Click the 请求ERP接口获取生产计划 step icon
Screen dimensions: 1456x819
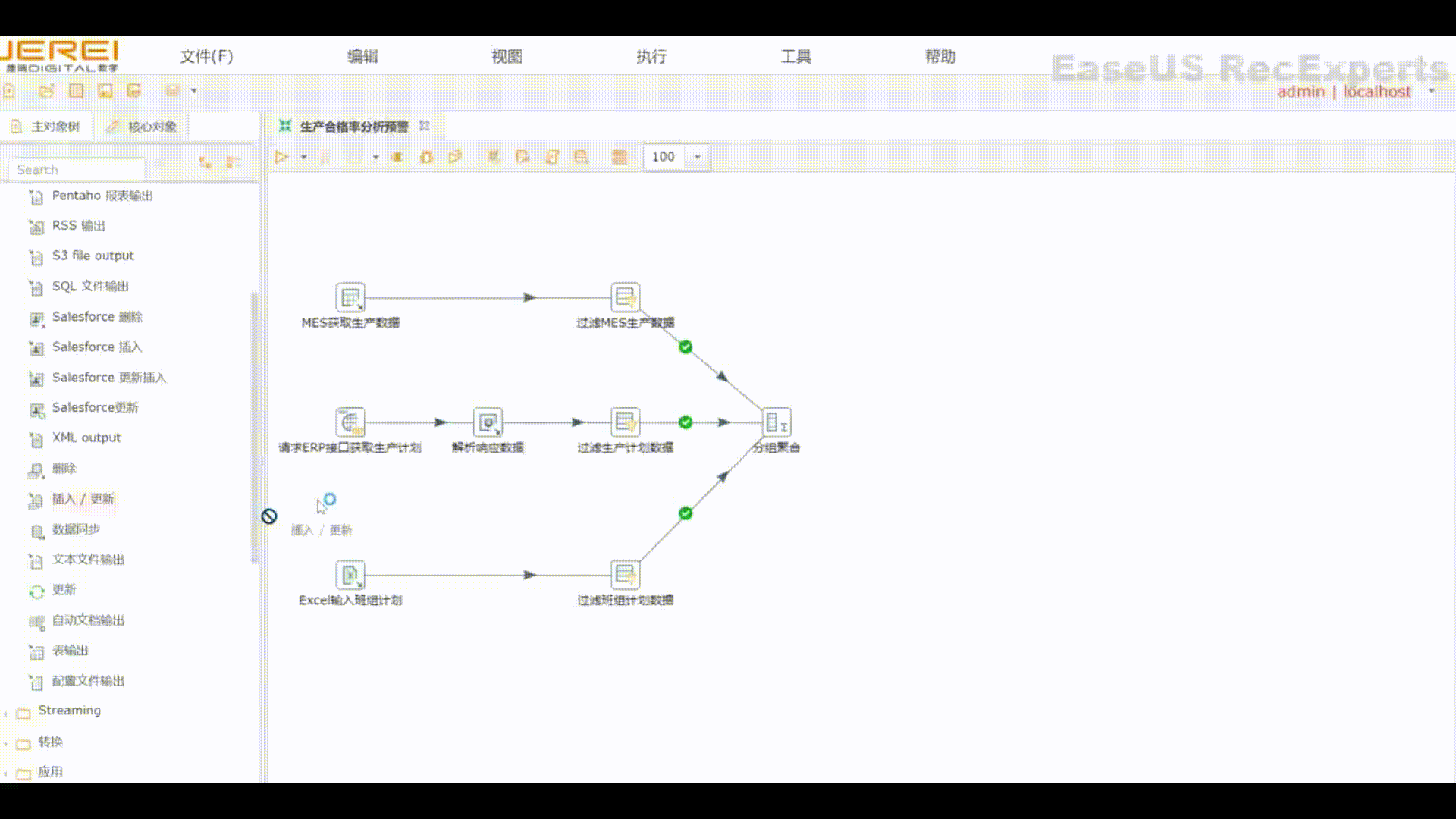(350, 422)
